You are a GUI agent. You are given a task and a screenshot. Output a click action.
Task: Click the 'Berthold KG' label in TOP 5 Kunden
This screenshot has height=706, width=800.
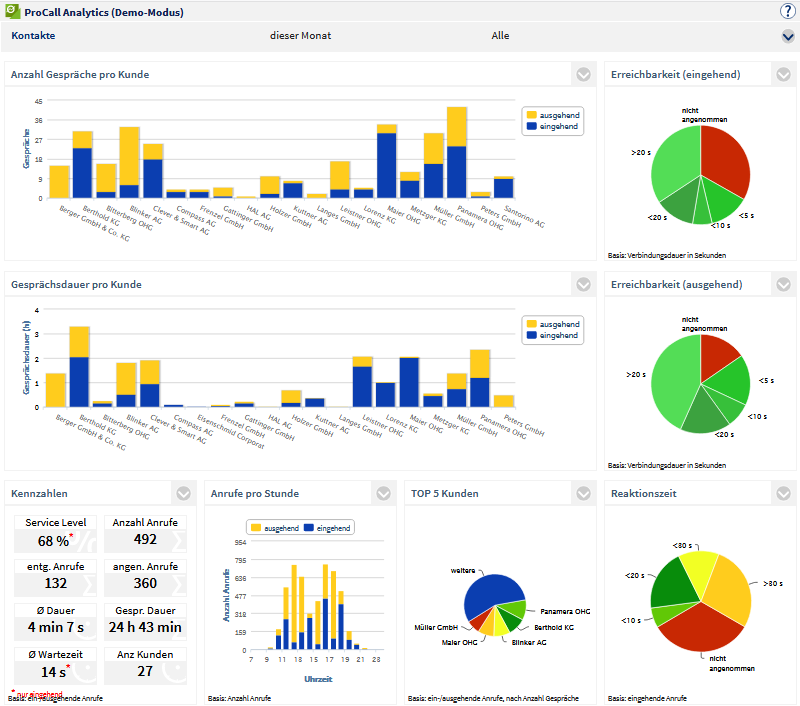[x=554, y=627]
